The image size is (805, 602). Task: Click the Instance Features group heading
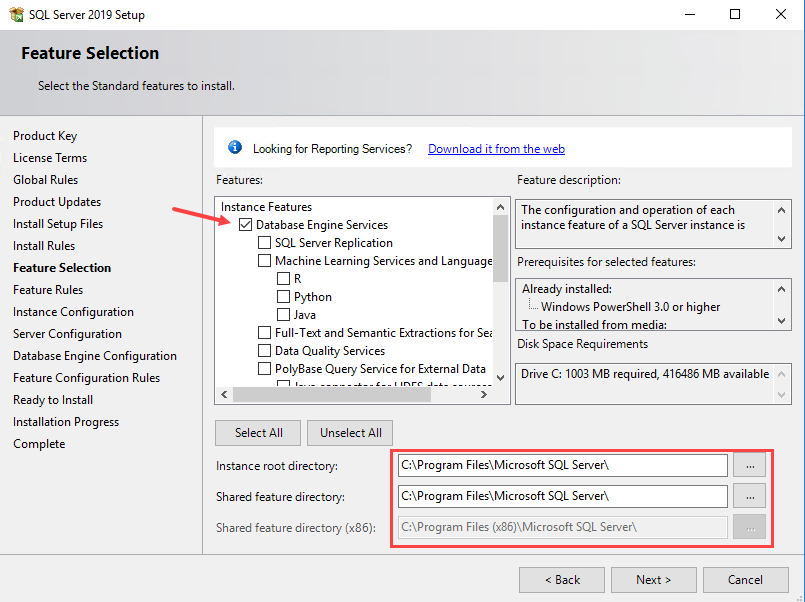pyautogui.click(x=266, y=207)
